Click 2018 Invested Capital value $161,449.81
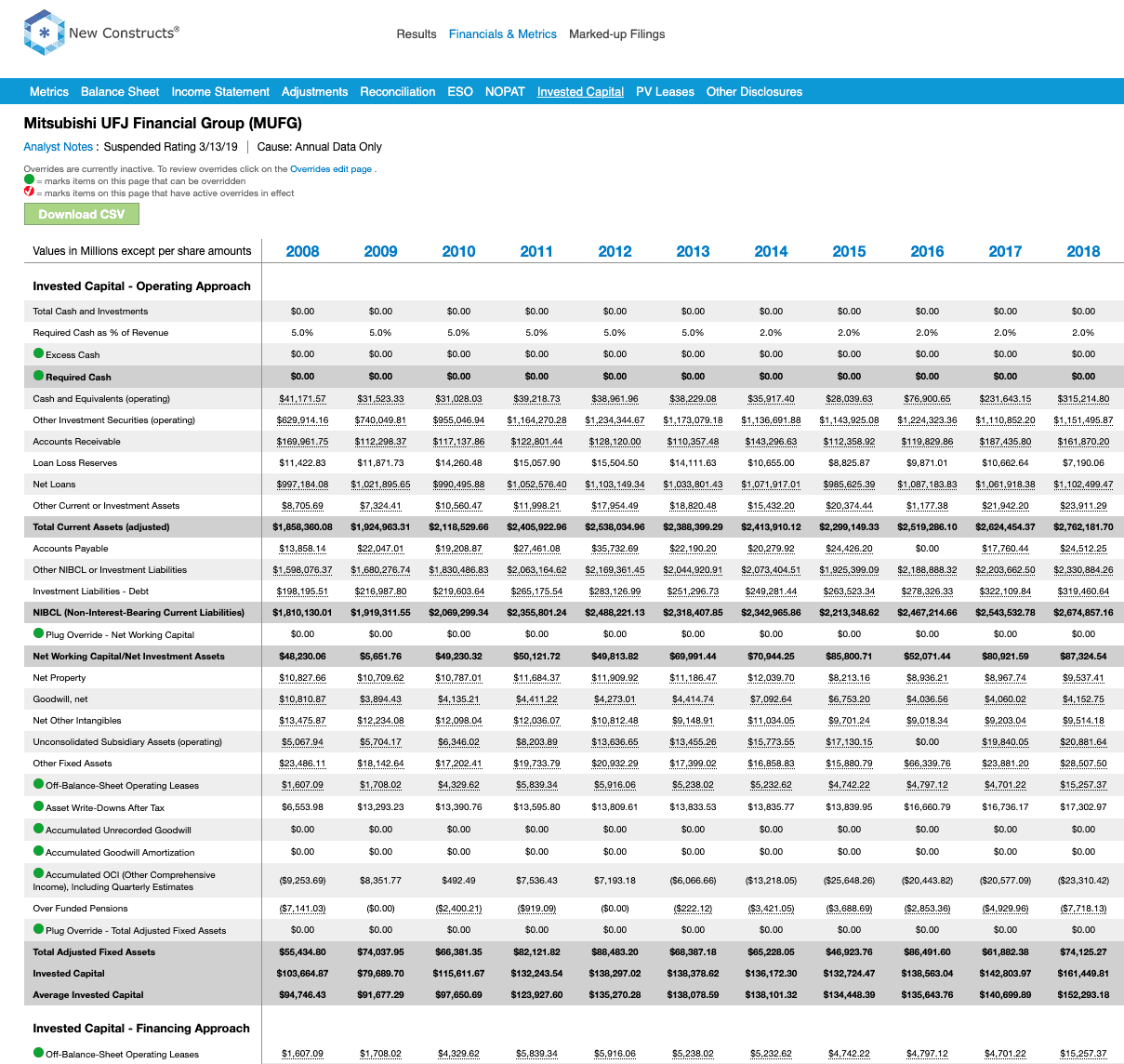 [1083, 973]
